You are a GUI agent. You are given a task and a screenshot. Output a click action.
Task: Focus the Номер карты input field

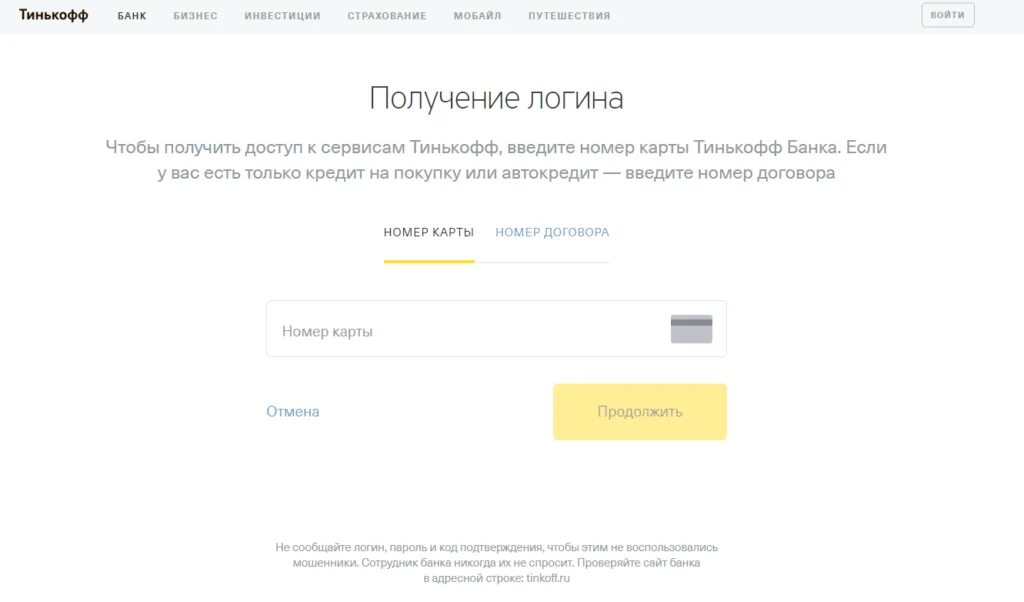pos(496,328)
